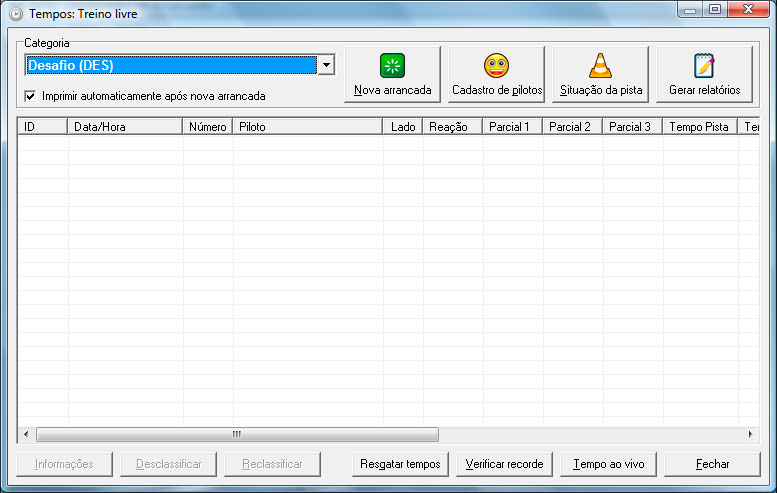The width and height of the screenshot is (777, 493).
Task: Expand the Categoria dropdown arrow
Action: click(x=325, y=65)
